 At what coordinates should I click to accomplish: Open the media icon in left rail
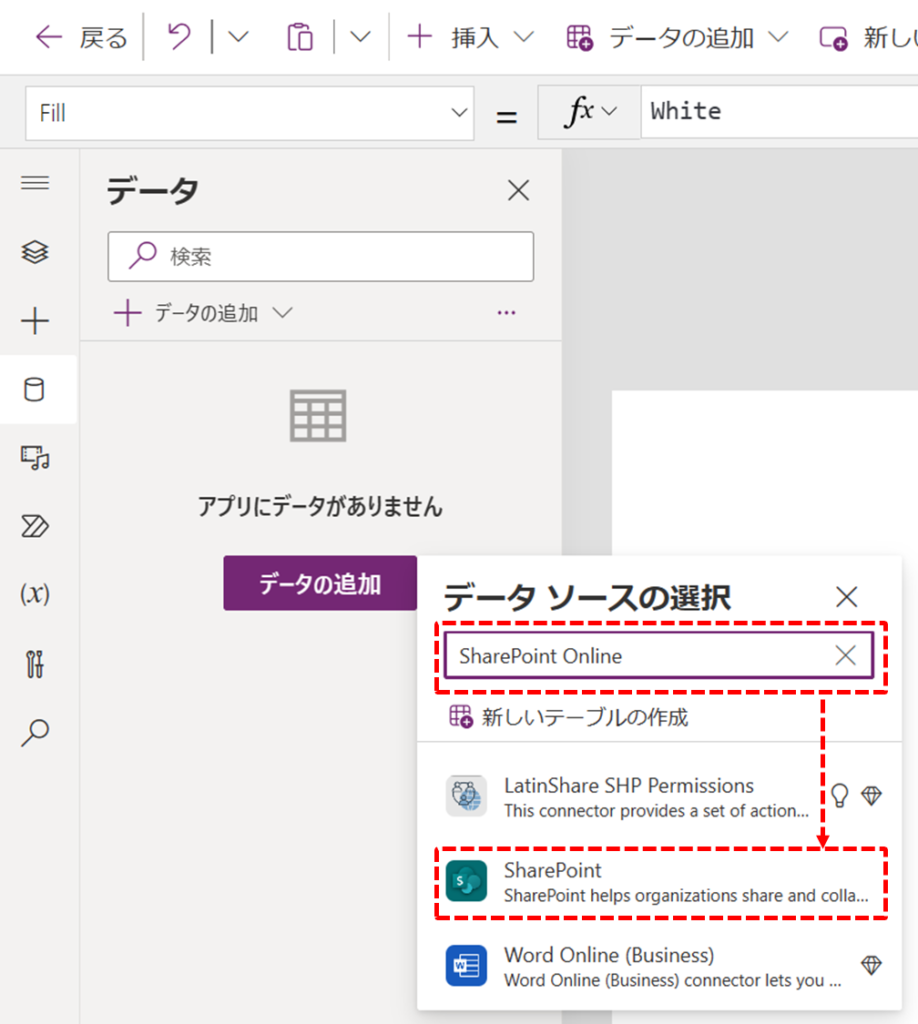pyautogui.click(x=35, y=458)
